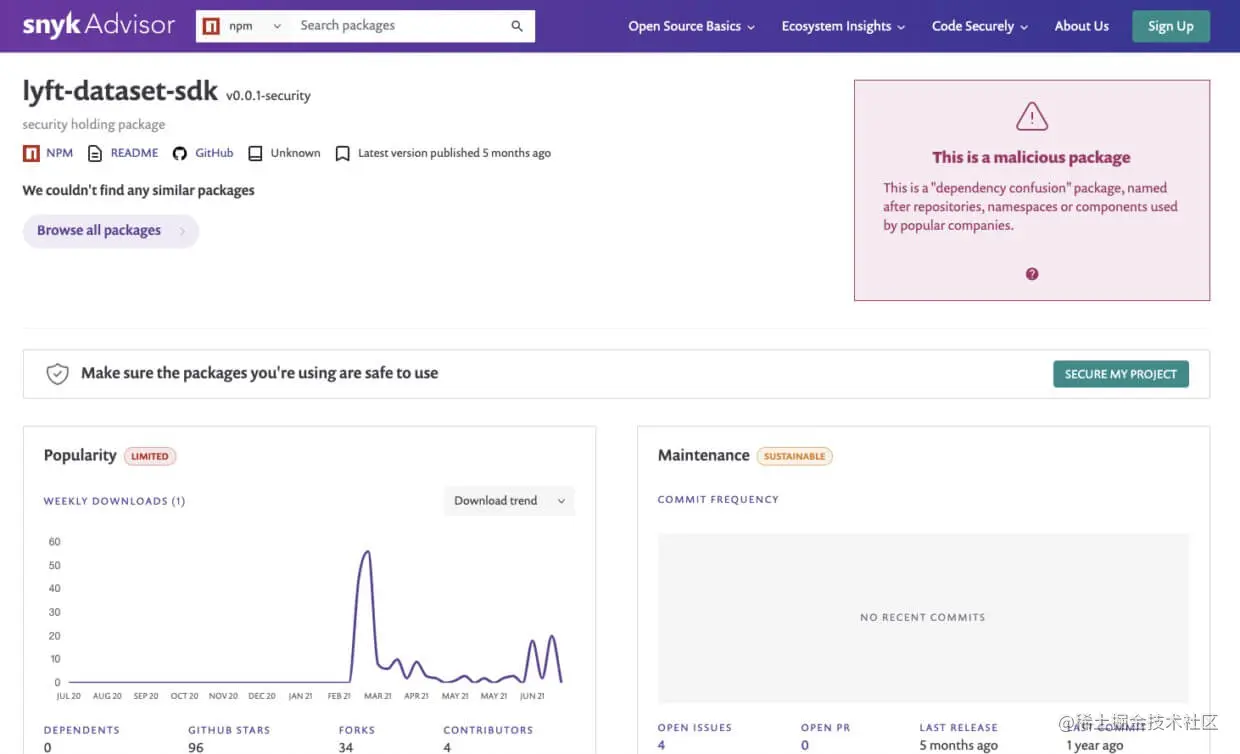Click the warning triangle icon in the alert box
The width and height of the screenshot is (1240, 754).
tap(1031, 115)
